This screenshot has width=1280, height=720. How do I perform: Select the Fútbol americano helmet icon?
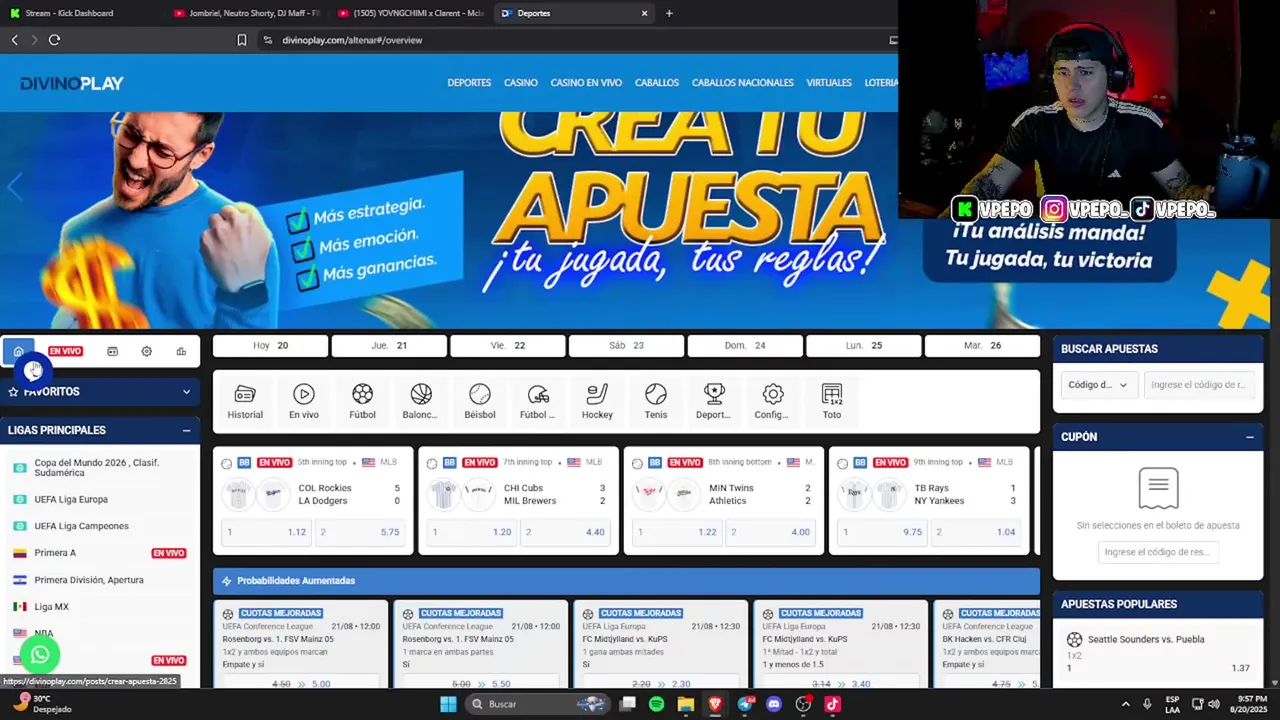pyautogui.click(x=538, y=394)
